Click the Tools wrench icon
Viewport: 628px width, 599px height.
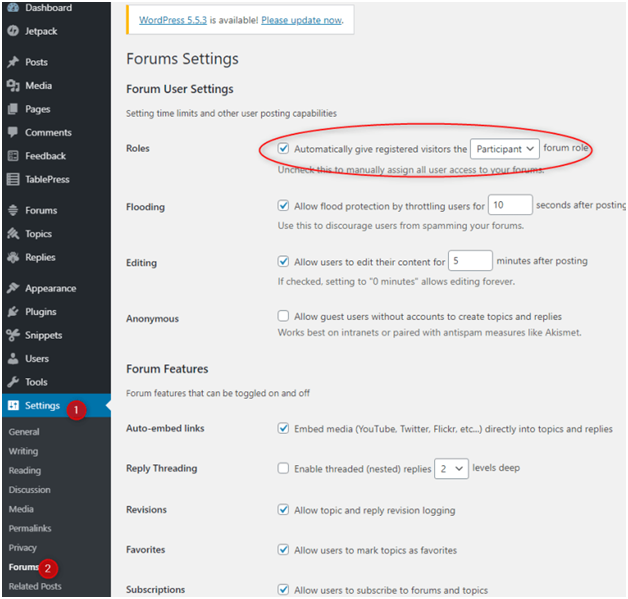[x=13, y=382]
